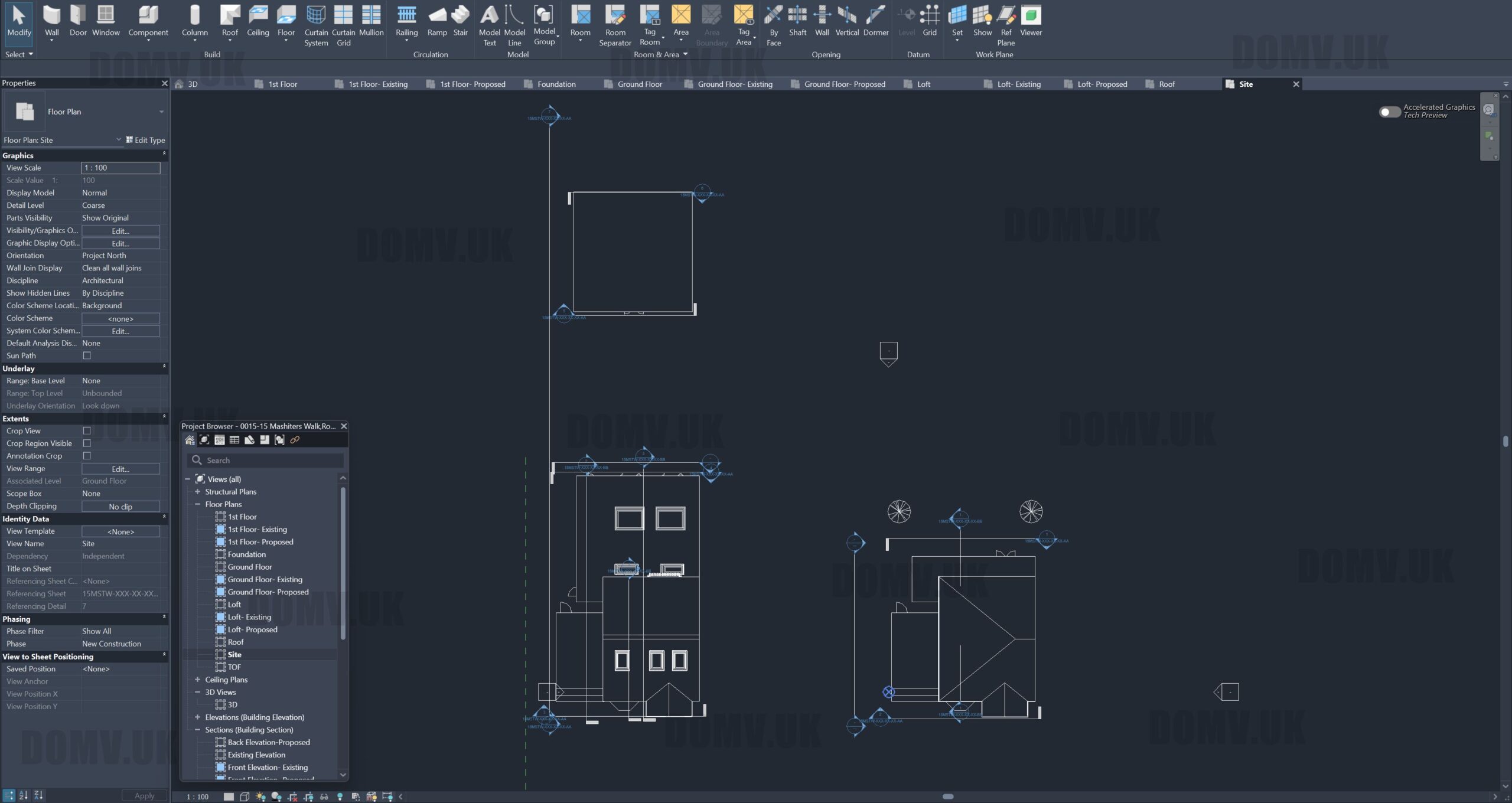This screenshot has width=1512, height=803.
Task: Toggle Accelerated Graphics Tech Preview switch
Action: point(1389,112)
